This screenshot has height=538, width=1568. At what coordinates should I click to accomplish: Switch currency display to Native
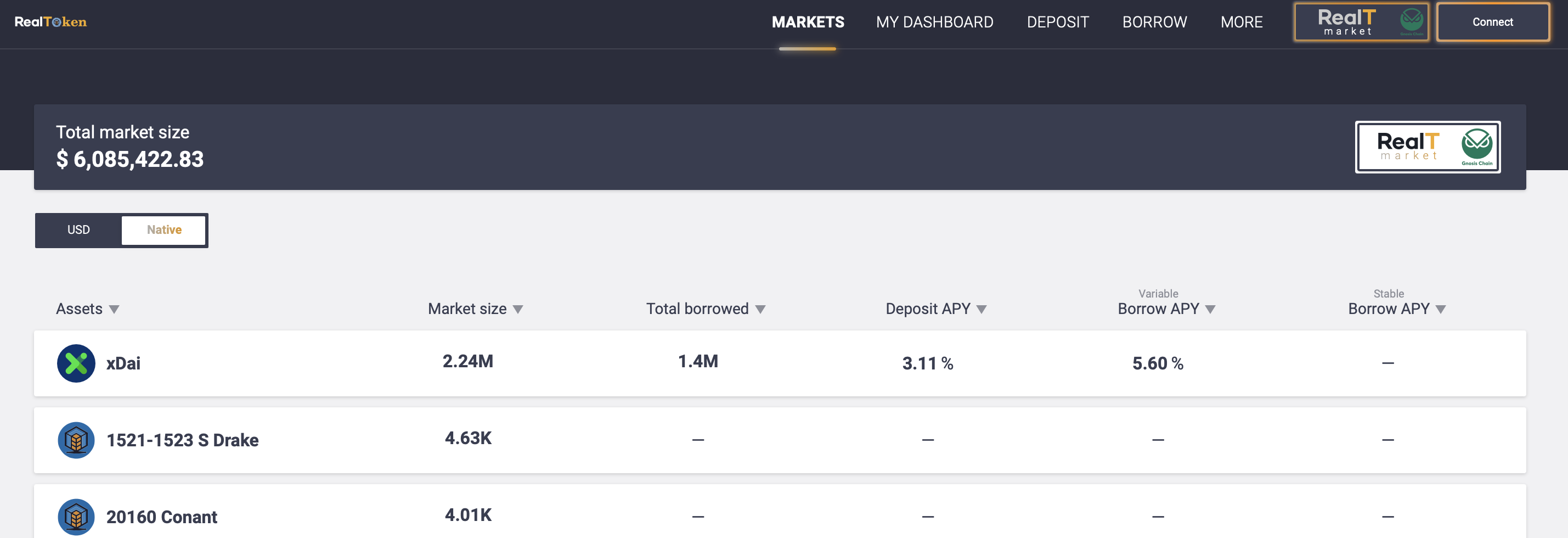tap(163, 229)
